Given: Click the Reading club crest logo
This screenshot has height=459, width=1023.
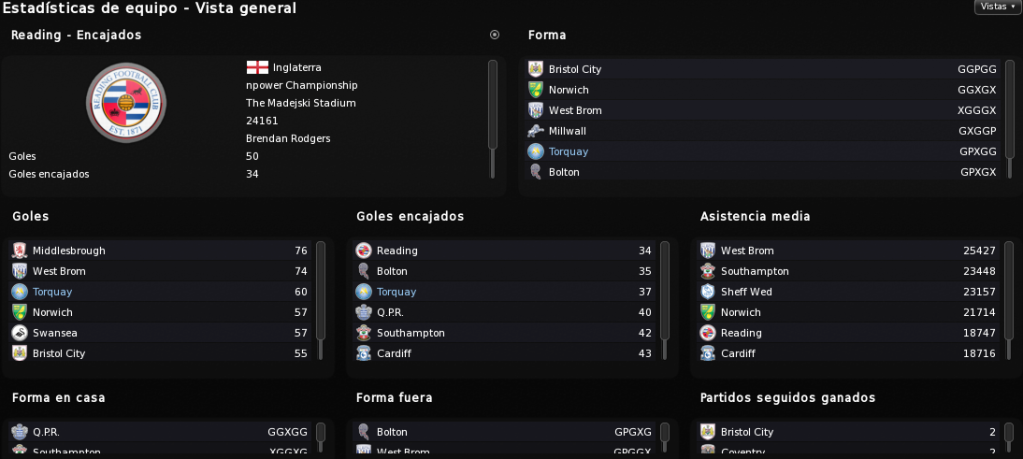Looking at the screenshot, I should click(x=127, y=102).
